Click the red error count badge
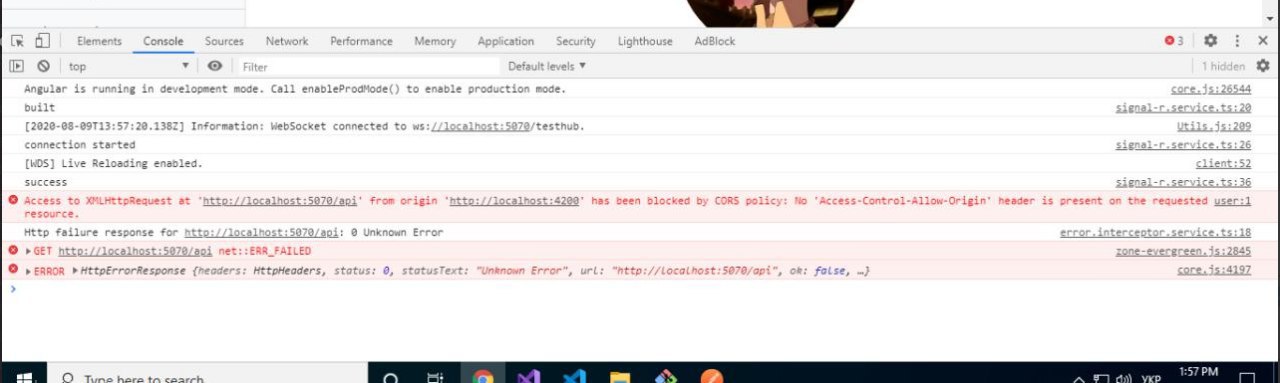 [1174, 41]
